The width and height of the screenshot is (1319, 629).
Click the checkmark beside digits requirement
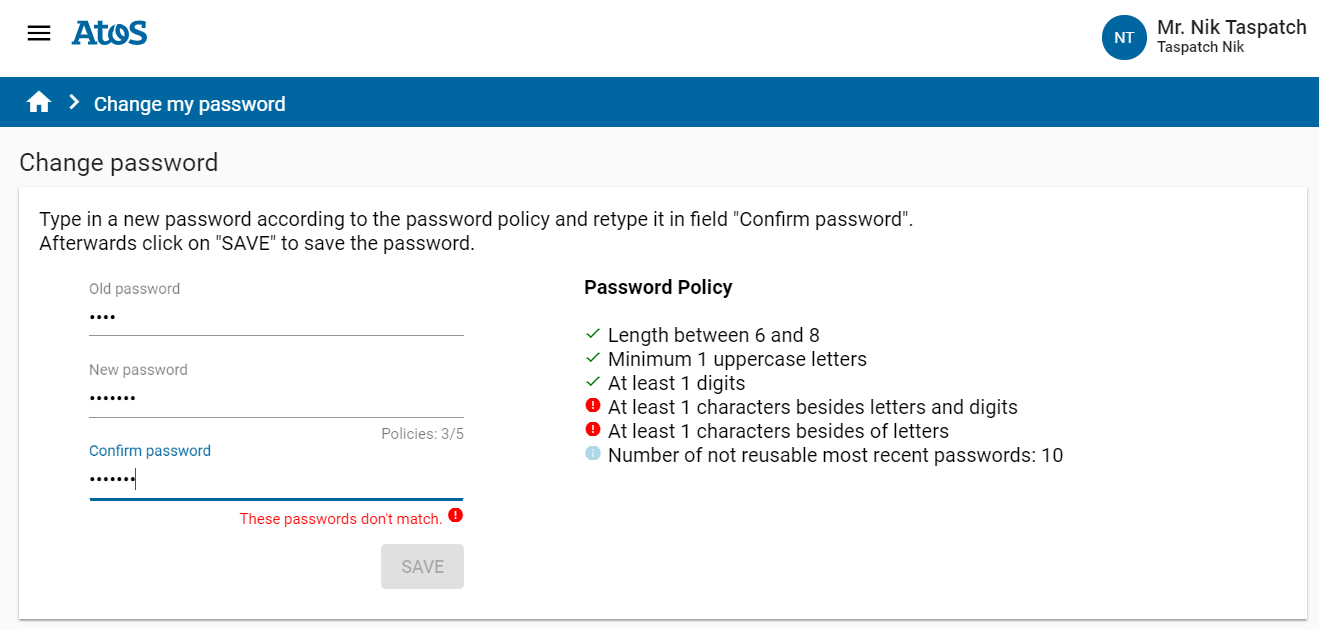[592, 382]
